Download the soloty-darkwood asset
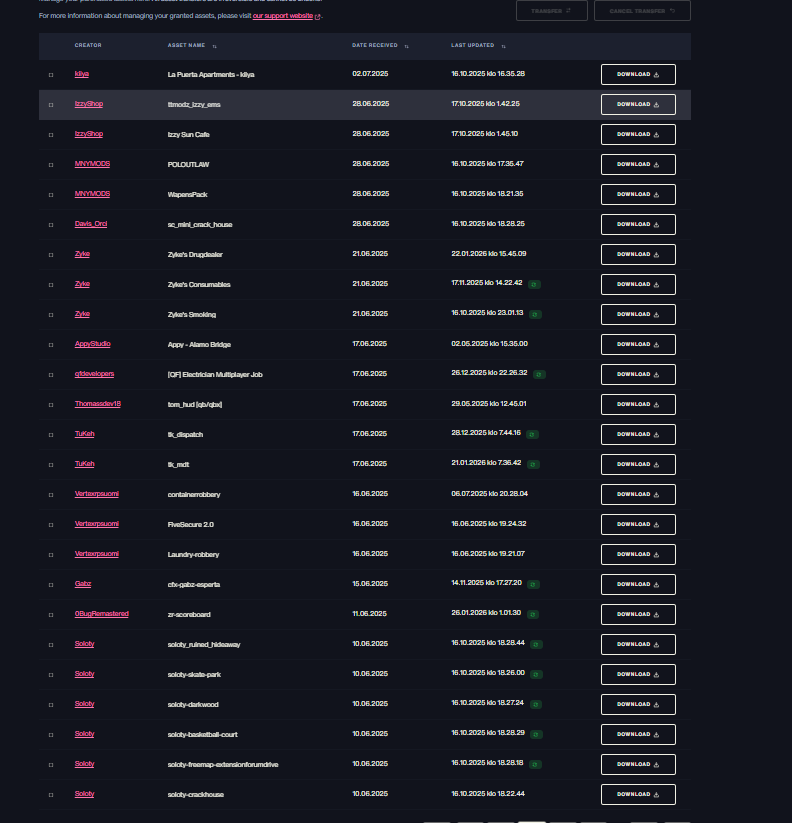 (638, 704)
